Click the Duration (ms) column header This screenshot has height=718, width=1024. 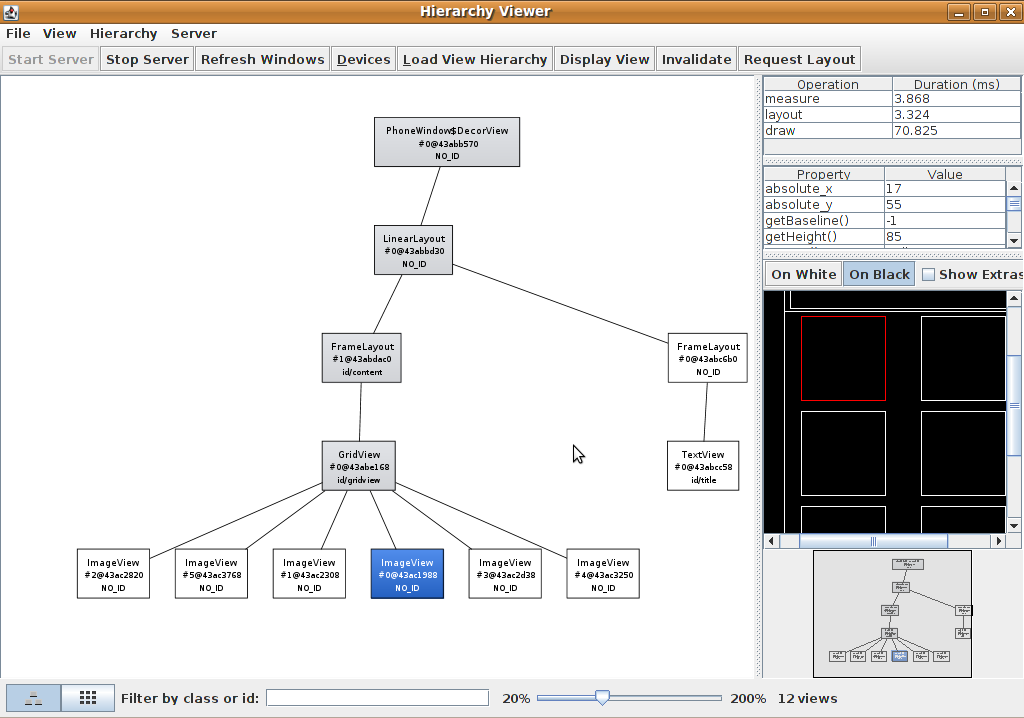956,84
